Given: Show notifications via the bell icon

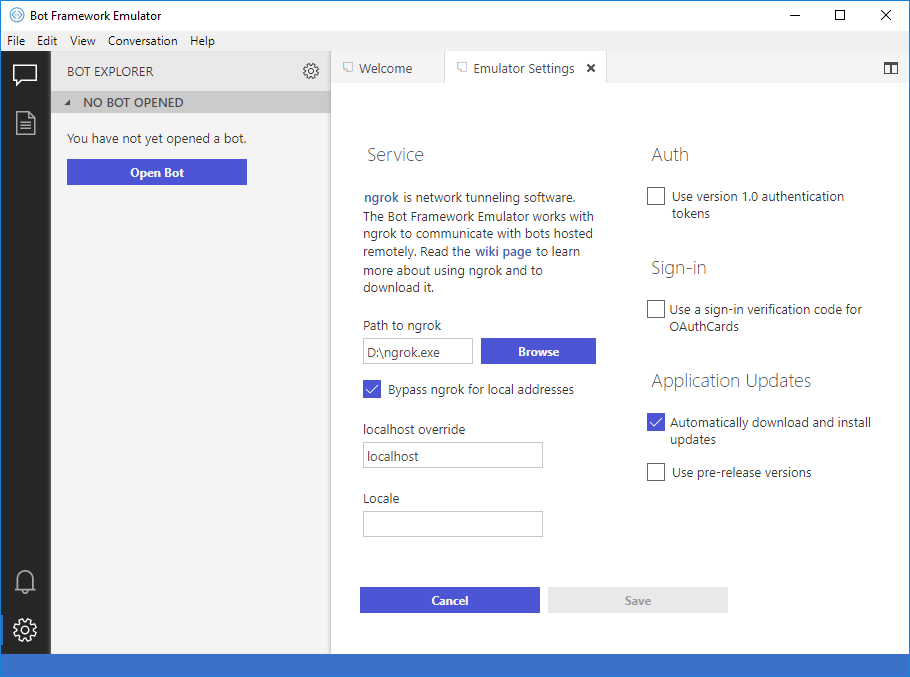Looking at the screenshot, I should point(25,582).
